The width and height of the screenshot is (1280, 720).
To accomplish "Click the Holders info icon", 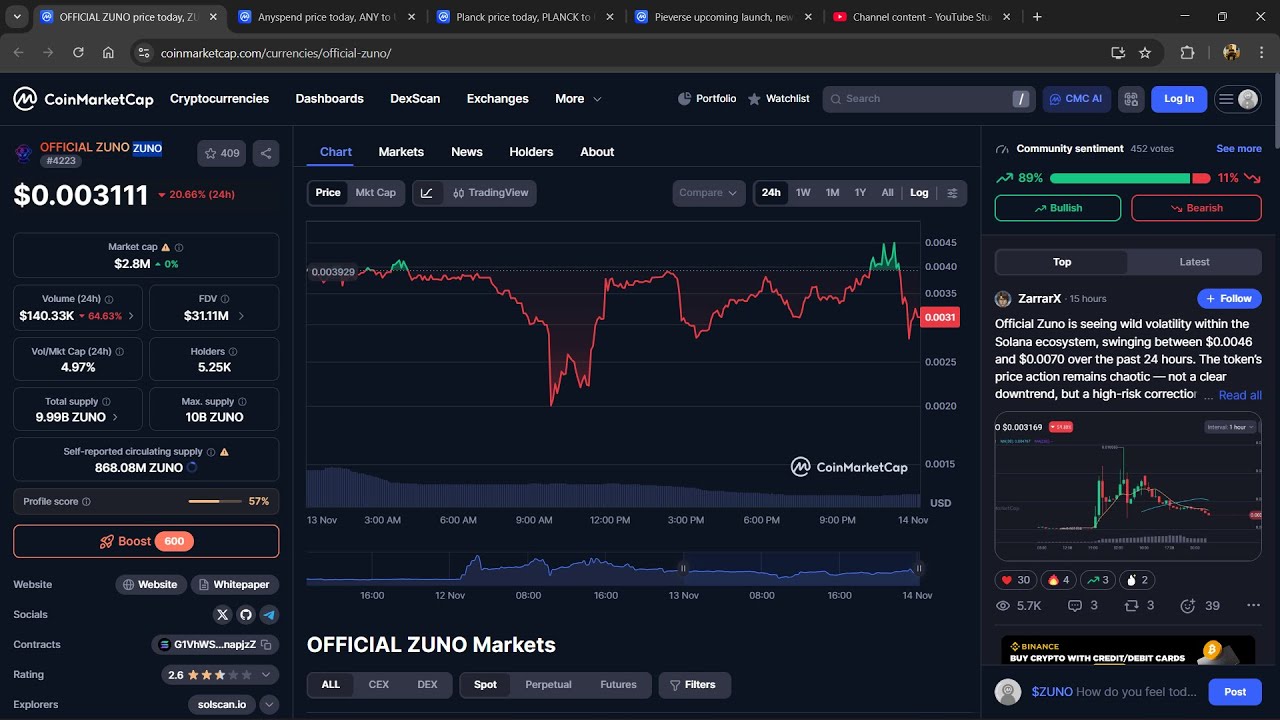I will click(233, 352).
